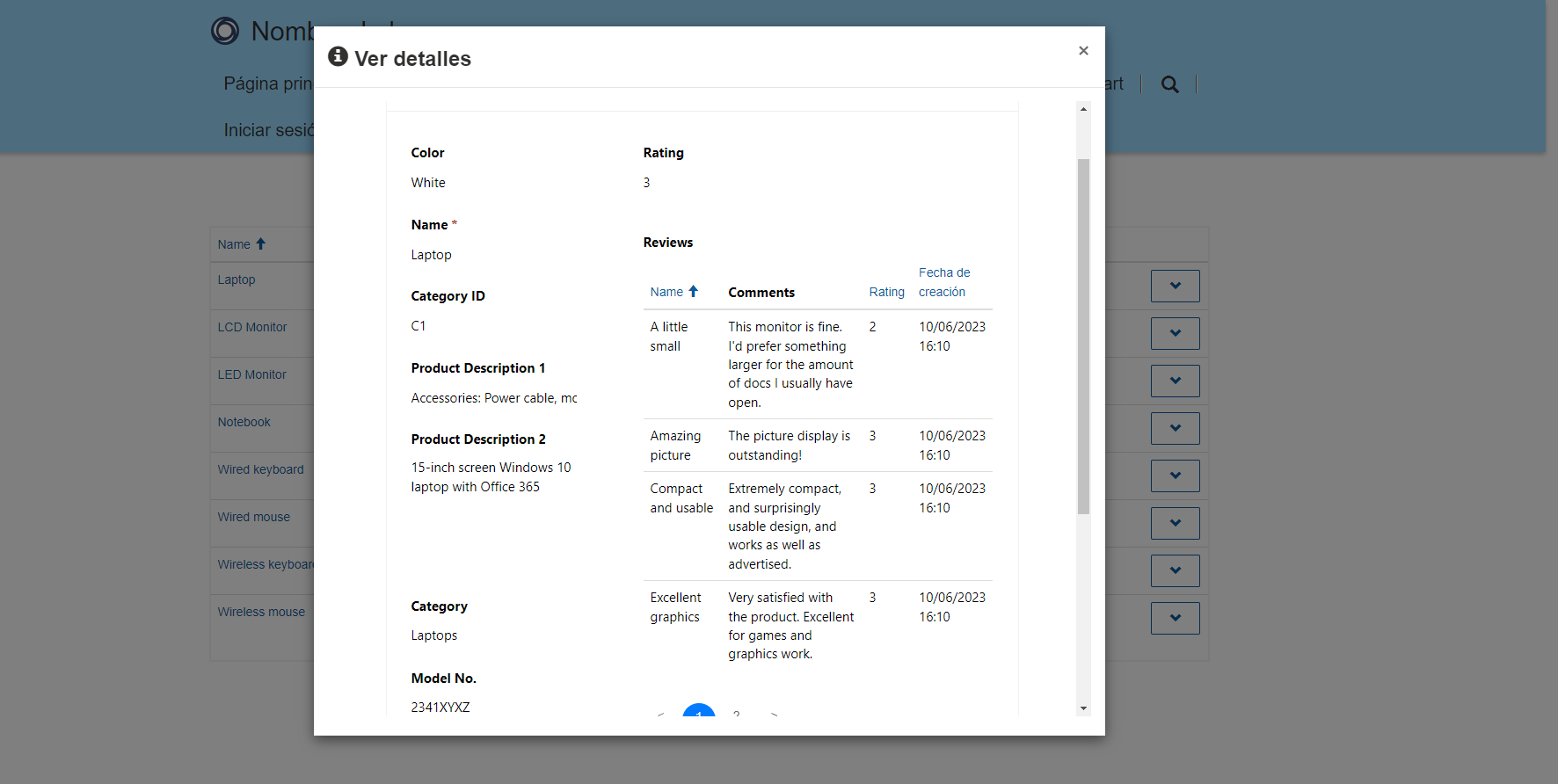This screenshot has width=1558, height=784.
Task: Click the '15-inch screen Windows 10' description
Action: click(491, 477)
